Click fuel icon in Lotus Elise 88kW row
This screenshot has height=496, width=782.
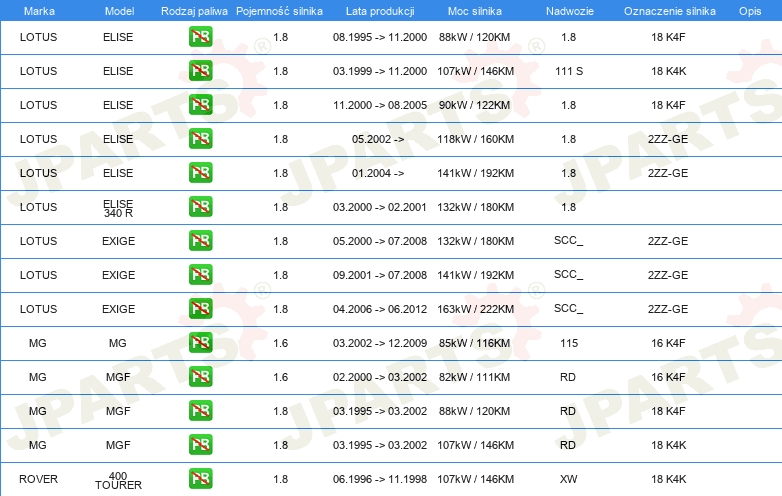200,37
